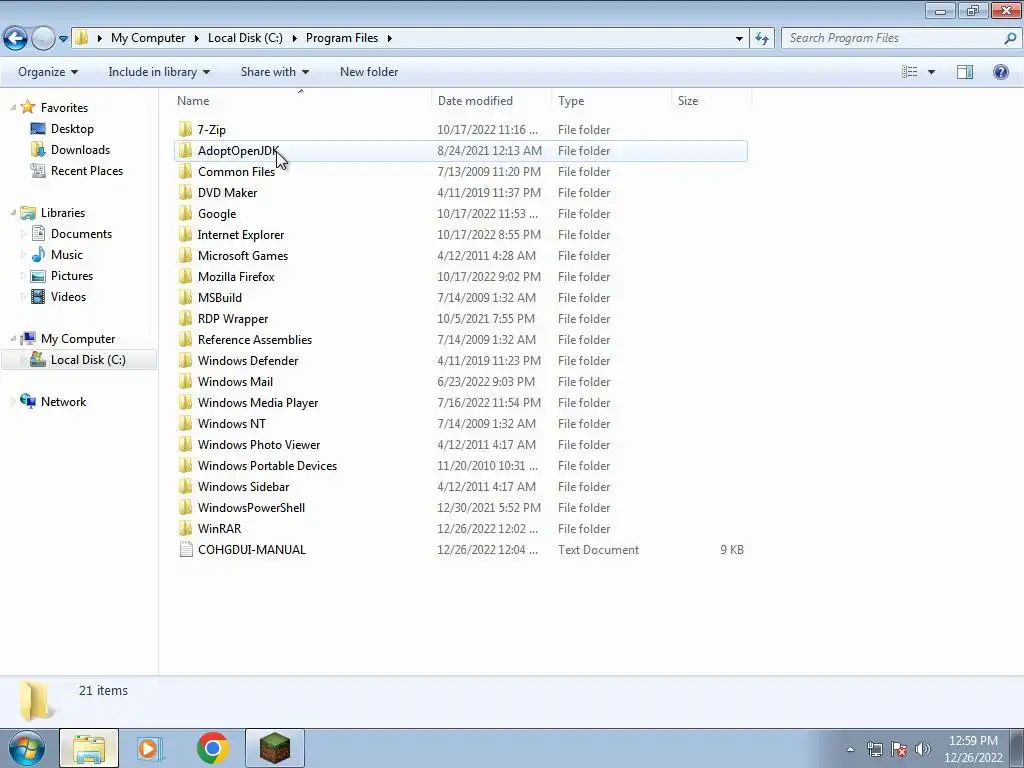Image resolution: width=1024 pixels, height=768 pixels.
Task: Select the Google folder icon
Action: [x=186, y=214]
